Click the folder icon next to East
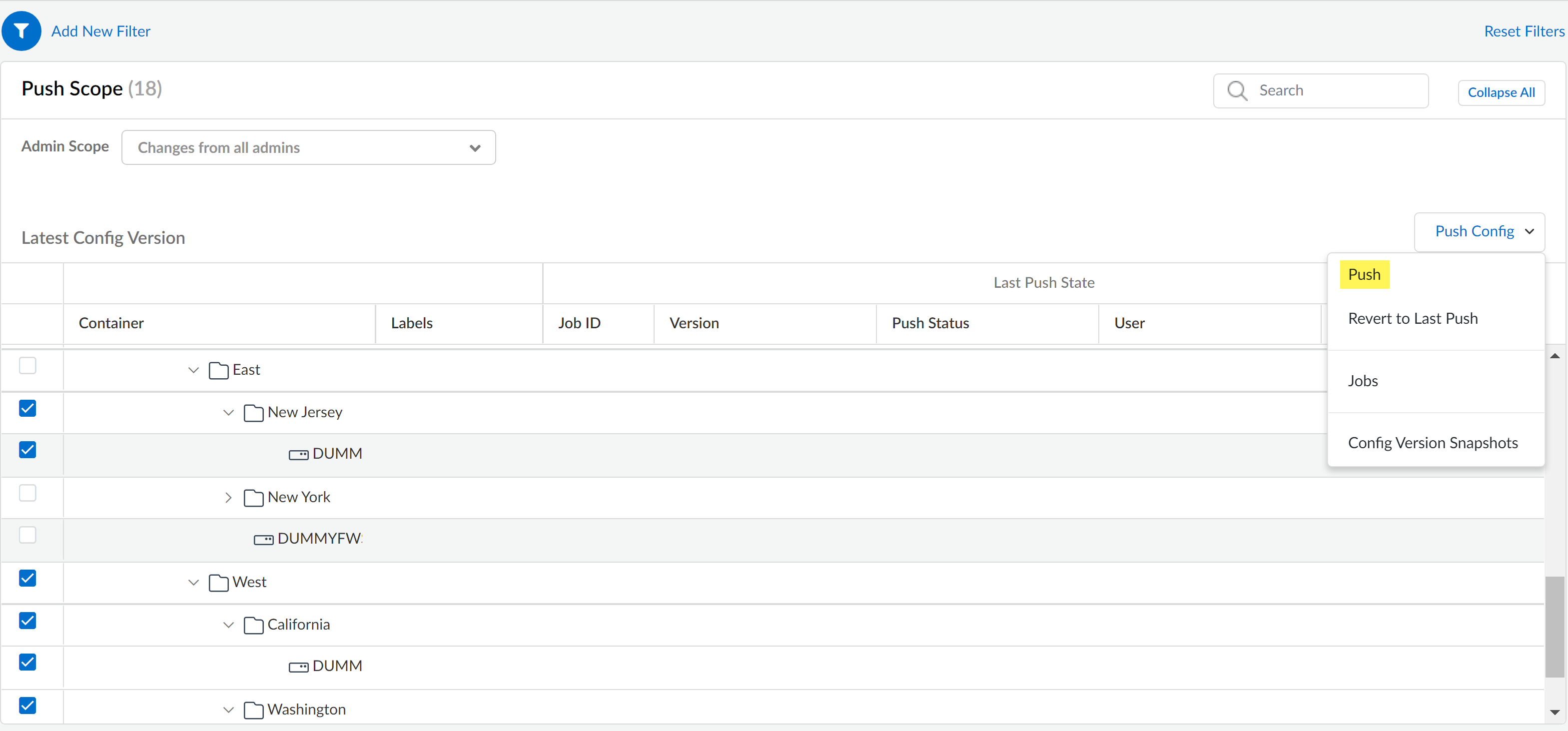1568x731 pixels. coord(217,369)
